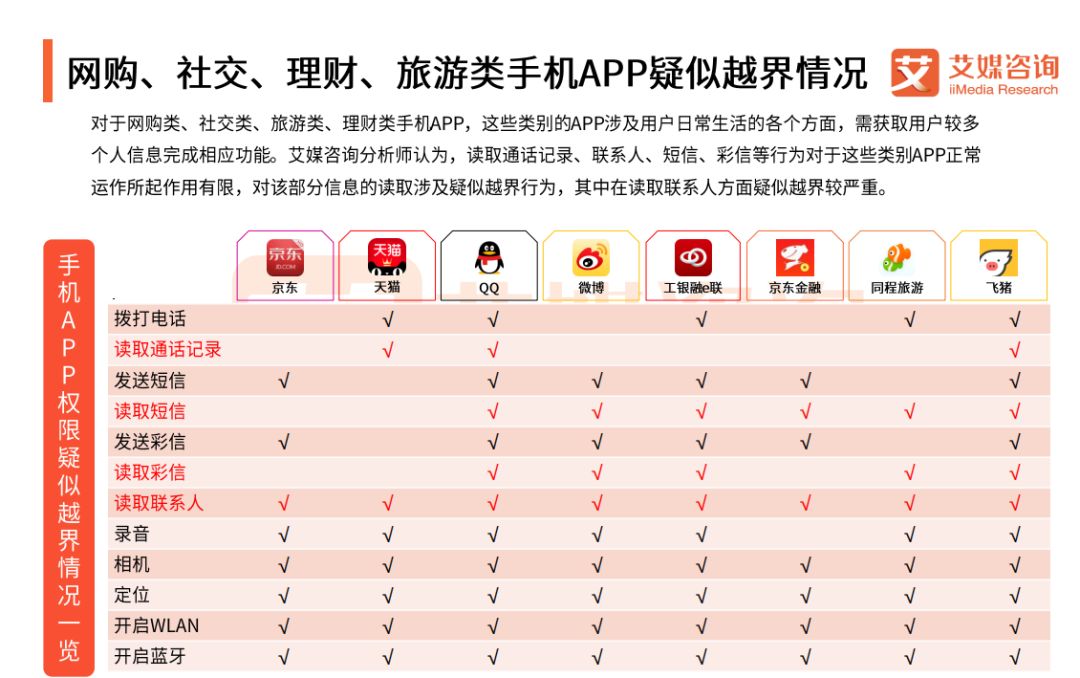Select the 读取短信 row label
The width and height of the screenshot is (1080, 678).
pos(150,411)
